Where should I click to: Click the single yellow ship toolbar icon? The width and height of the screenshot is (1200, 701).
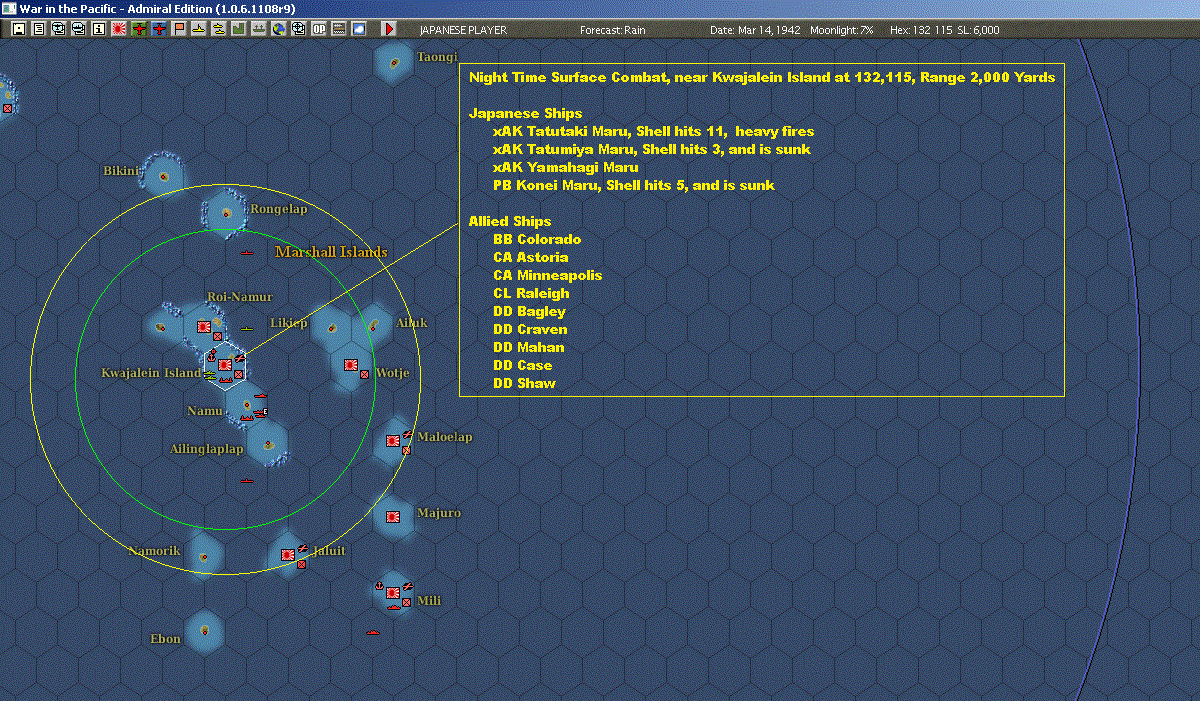tap(199, 29)
